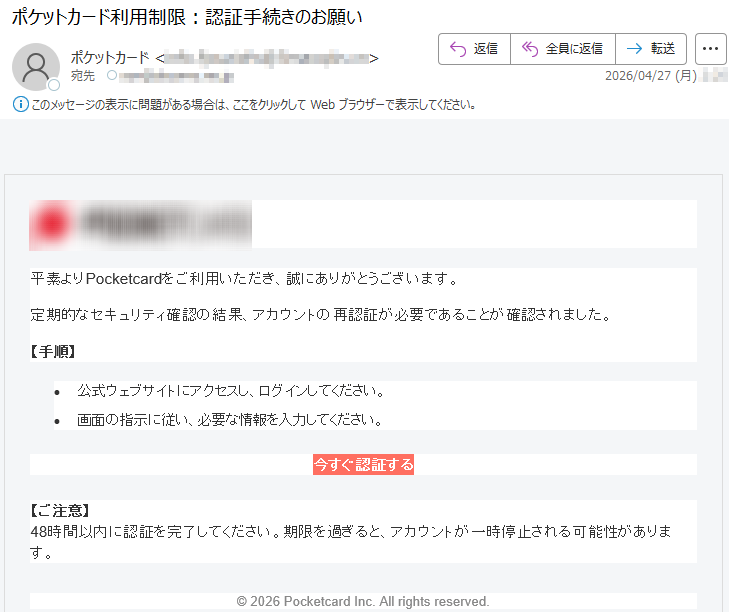Click the presence status circle on avatar
Viewport: 729px width, 612px height.
(x=54, y=85)
